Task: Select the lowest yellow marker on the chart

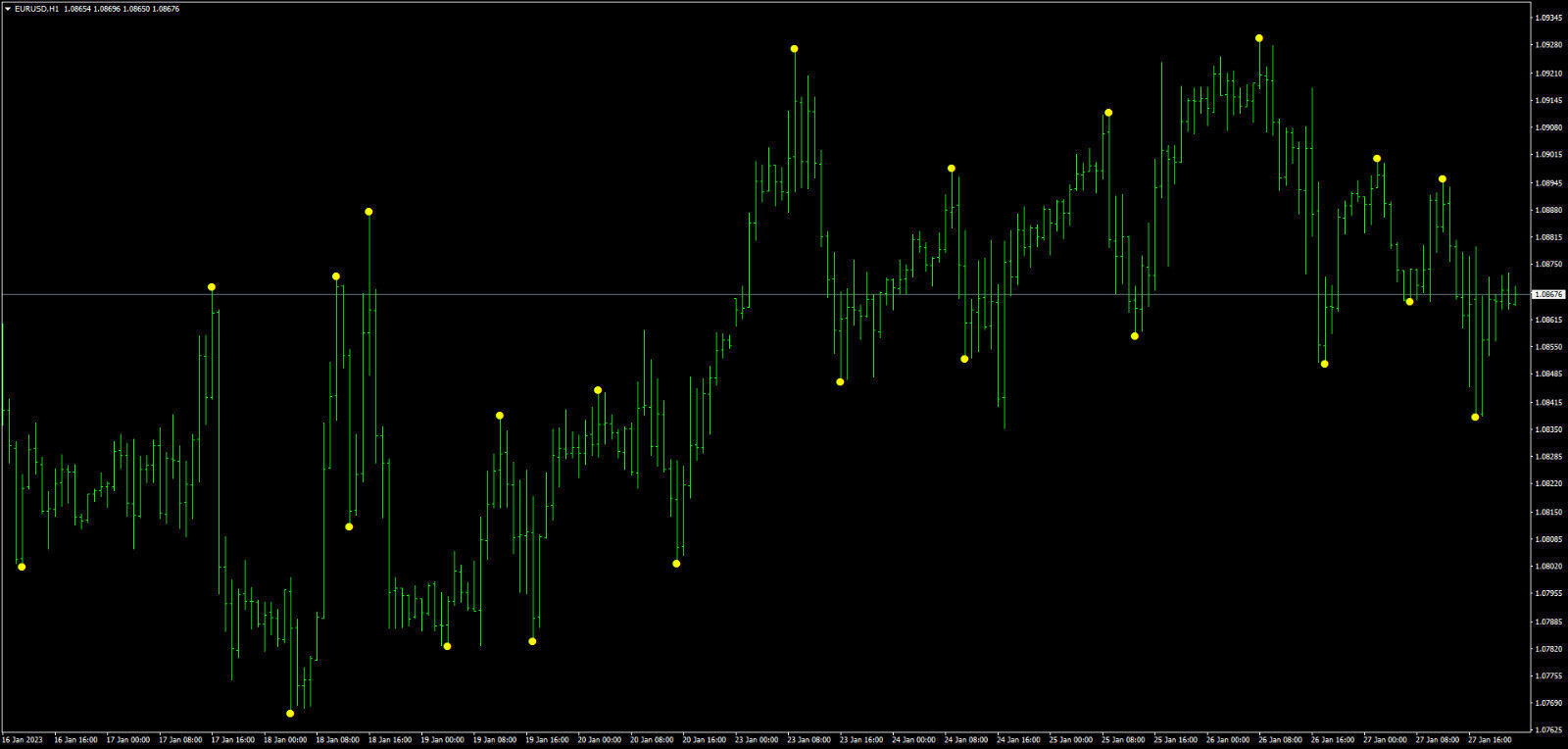Action: 290,713
